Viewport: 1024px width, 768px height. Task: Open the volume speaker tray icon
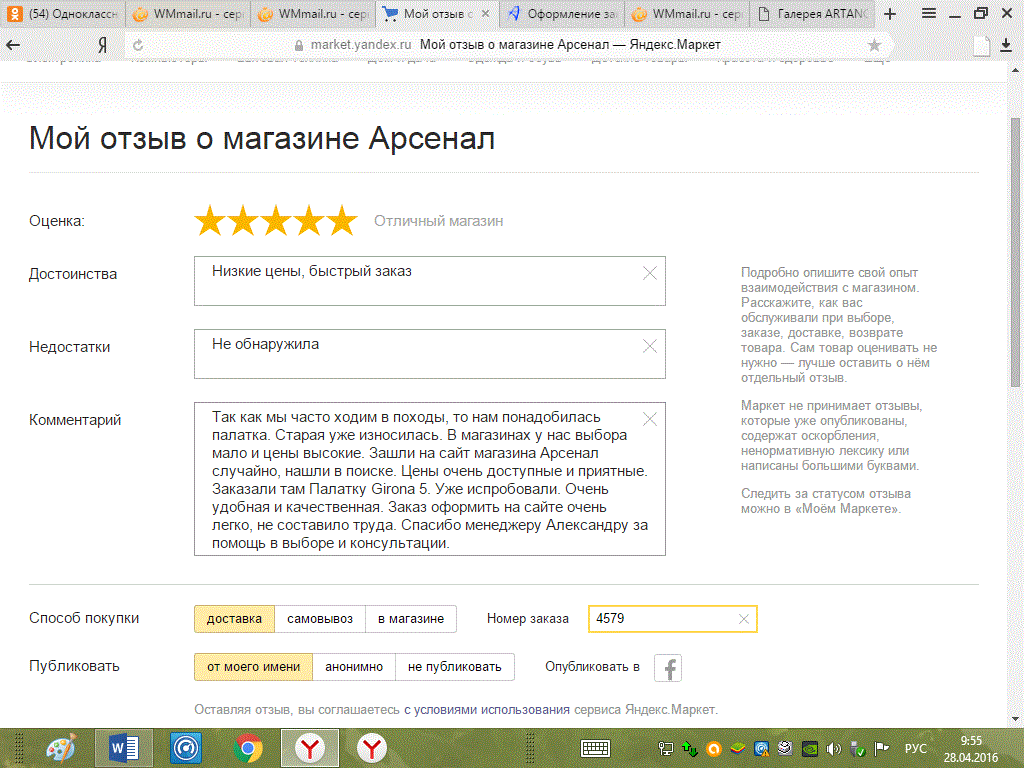pyautogui.click(x=833, y=749)
